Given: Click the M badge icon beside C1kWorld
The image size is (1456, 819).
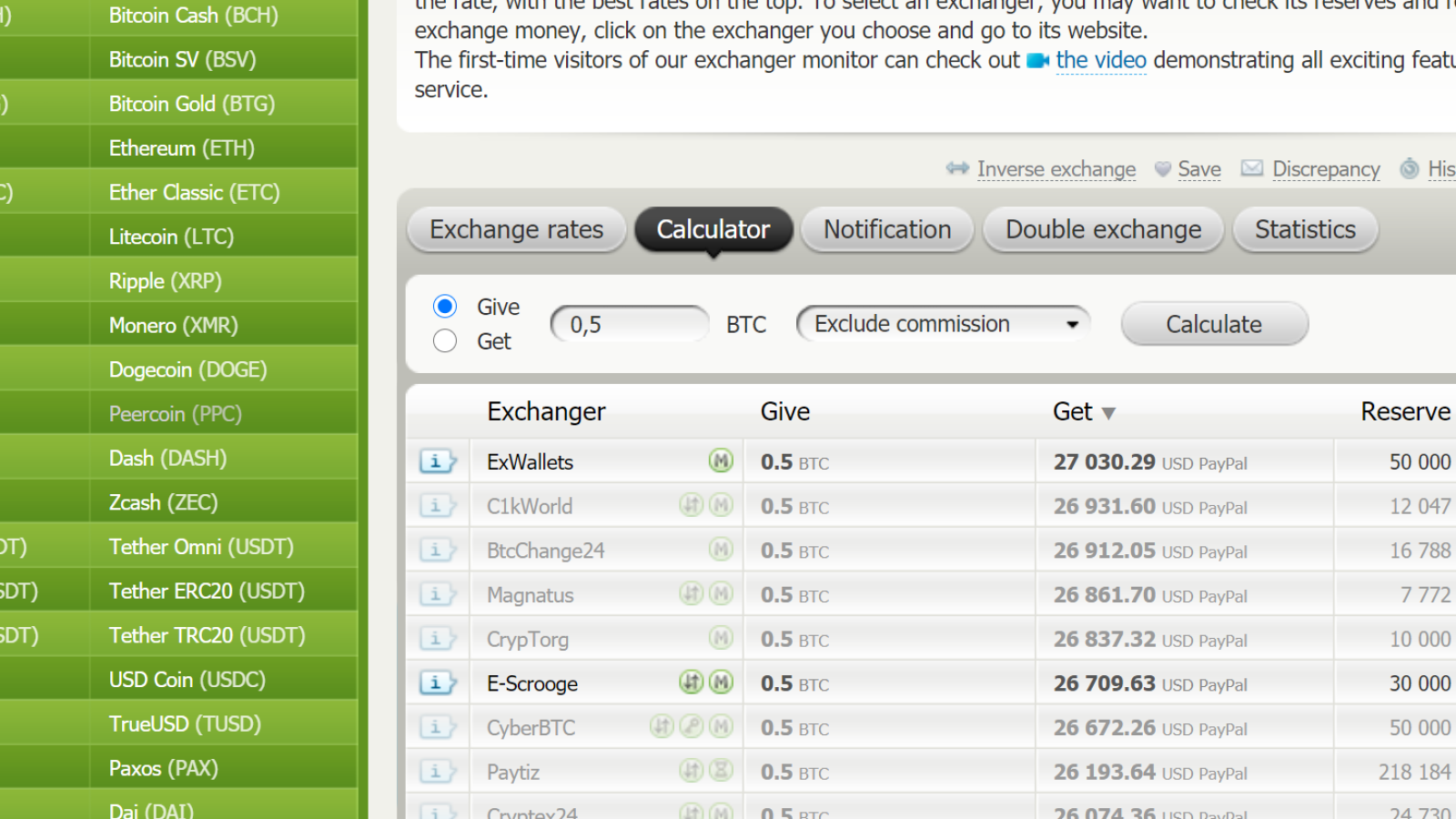Looking at the screenshot, I should 721,504.
